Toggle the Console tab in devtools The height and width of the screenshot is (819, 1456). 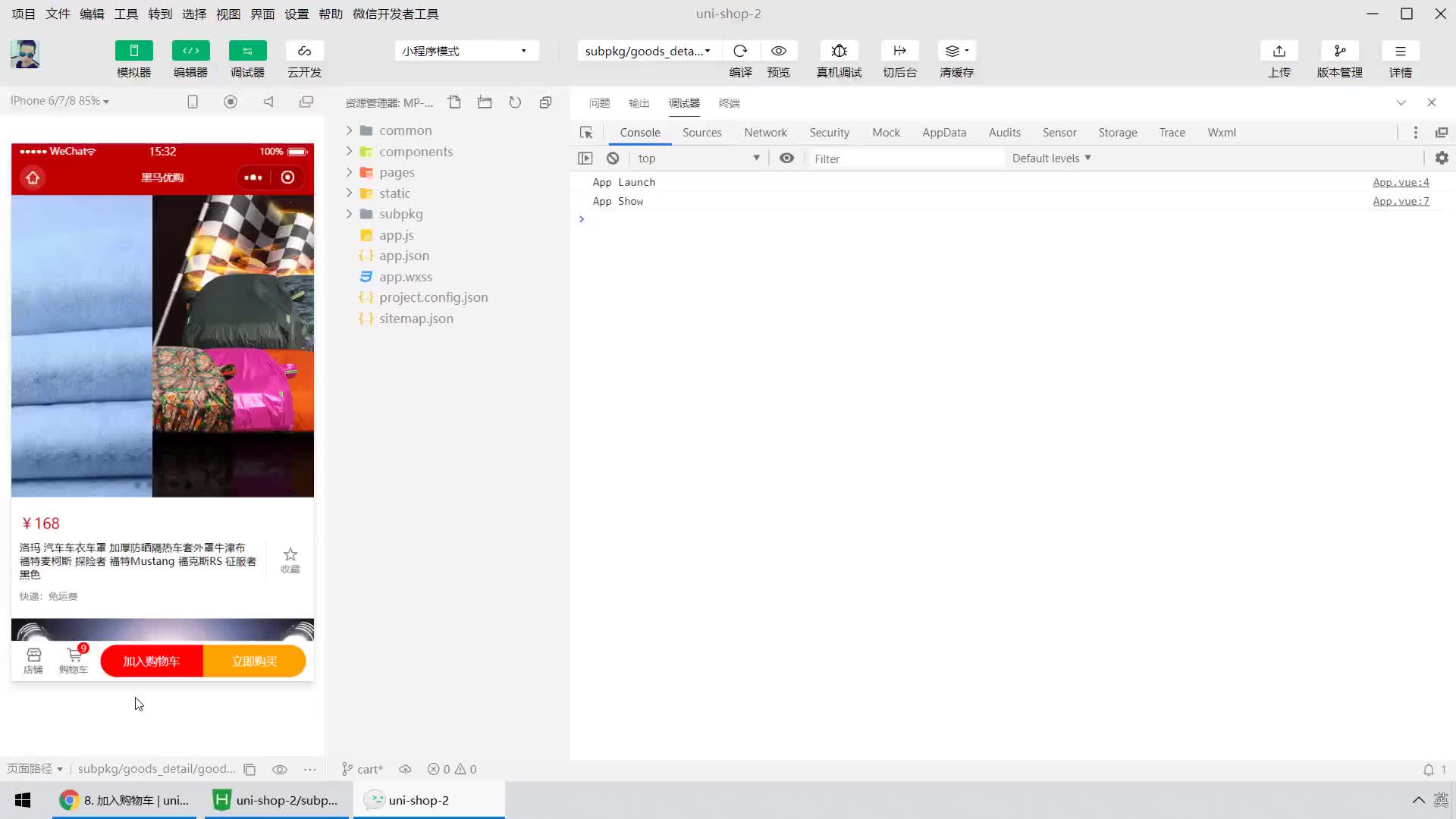[x=641, y=131]
